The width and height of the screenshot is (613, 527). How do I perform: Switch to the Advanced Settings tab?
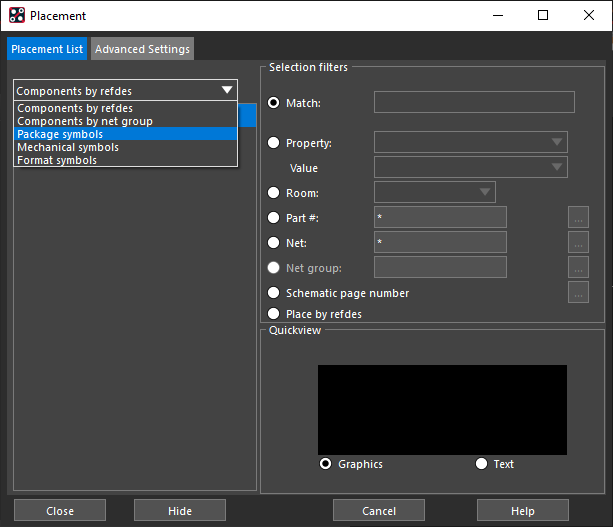[142, 49]
